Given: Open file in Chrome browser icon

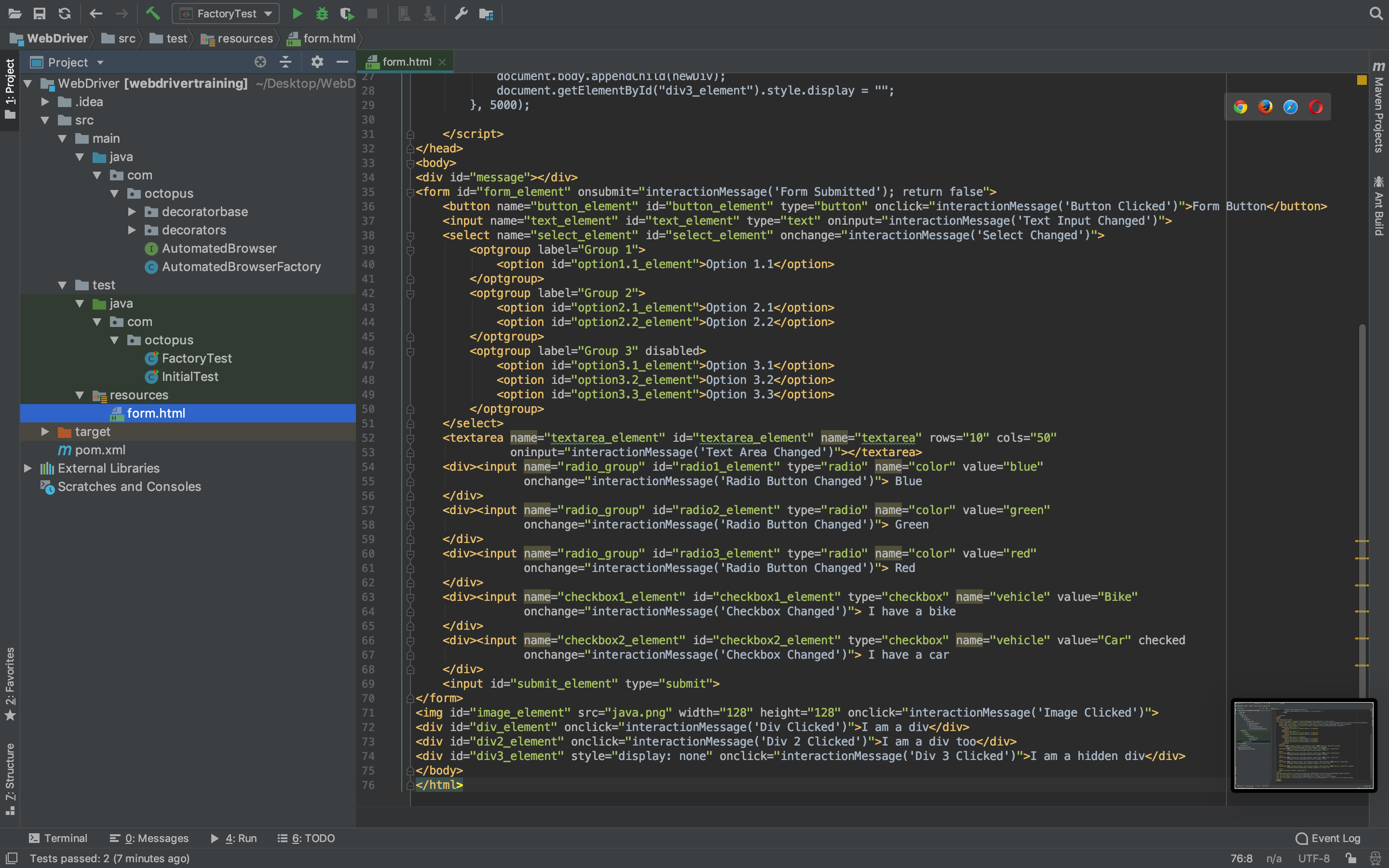Looking at the screenshot, I should 1240,108.
